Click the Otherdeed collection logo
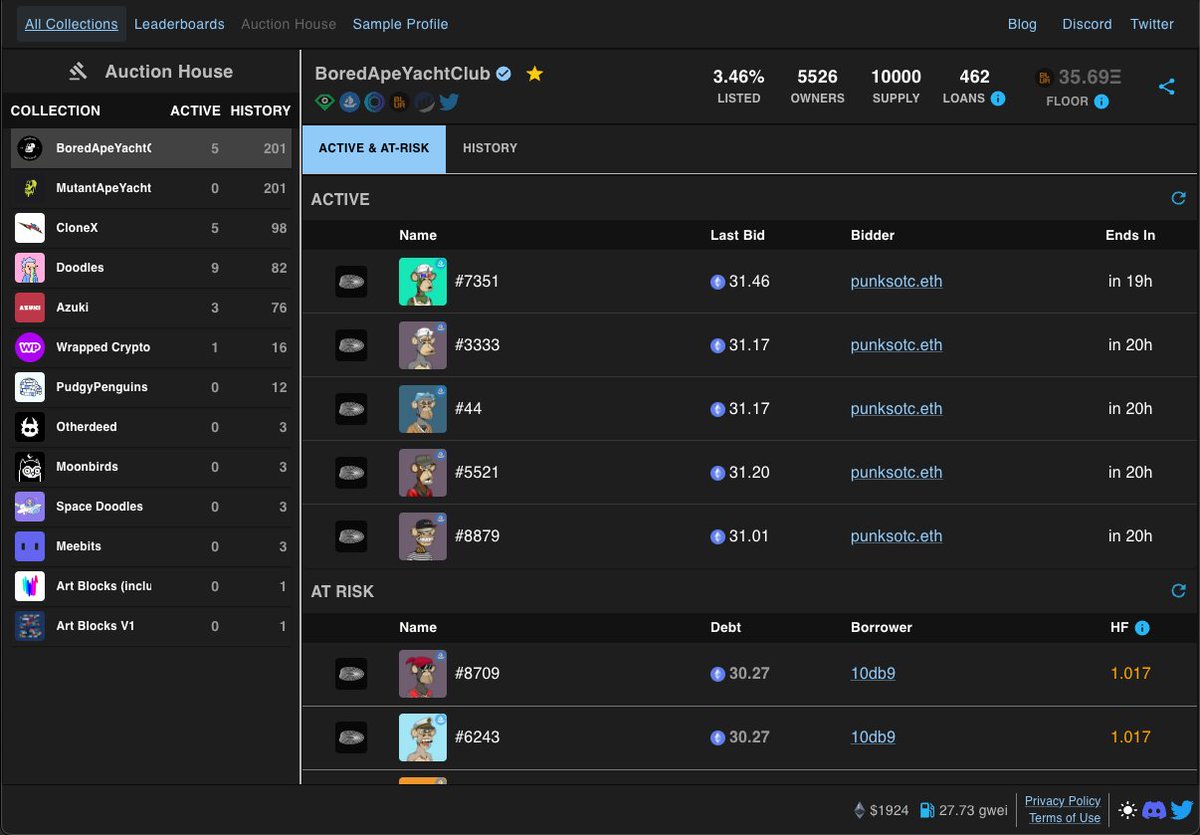 coord(30,427)
